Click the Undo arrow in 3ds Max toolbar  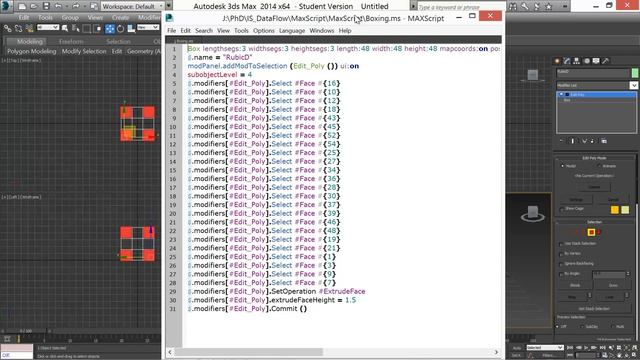click(58, 6)
